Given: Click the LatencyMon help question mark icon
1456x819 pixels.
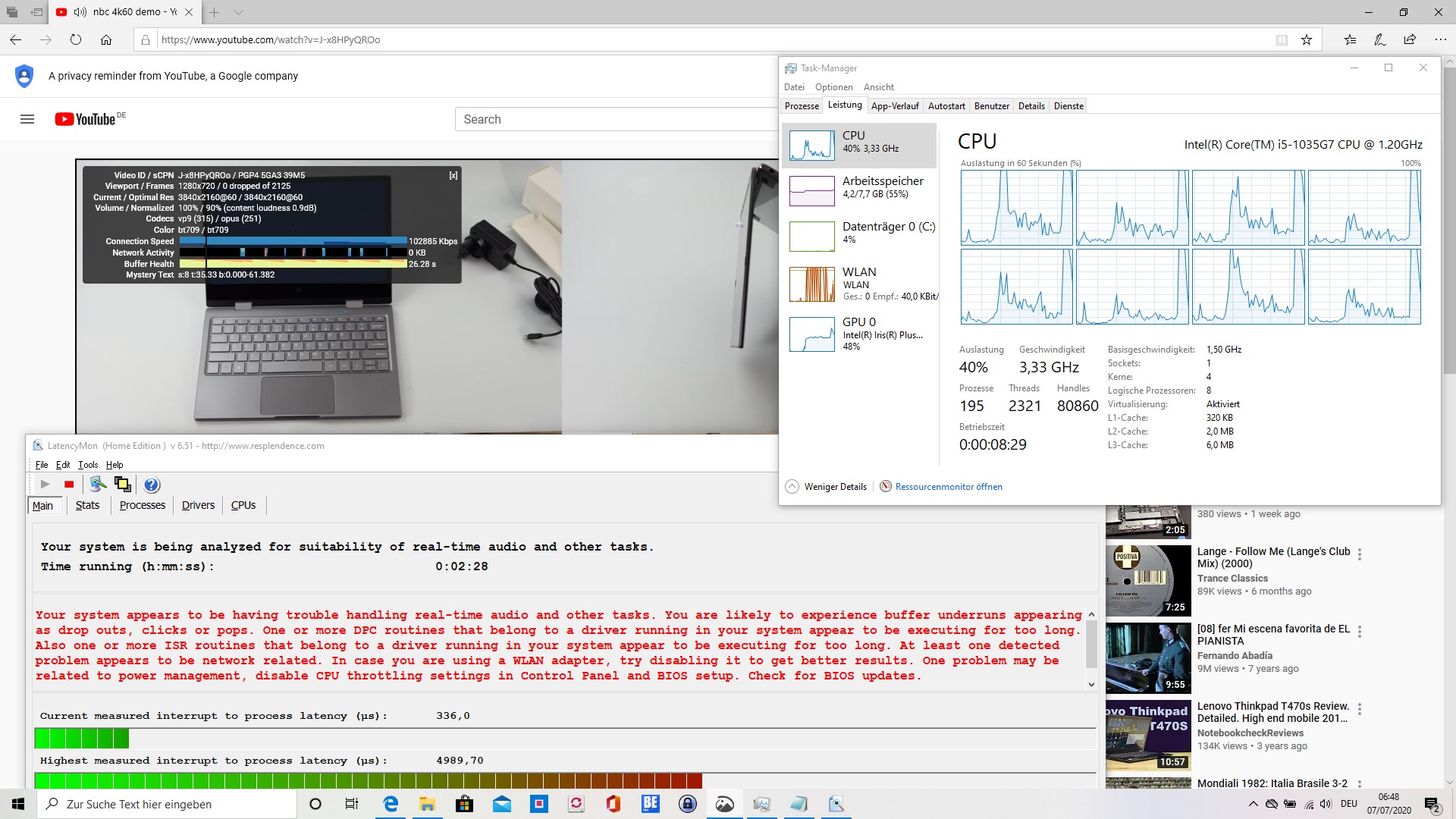Looking at the screenshot, I should [151, 485].
